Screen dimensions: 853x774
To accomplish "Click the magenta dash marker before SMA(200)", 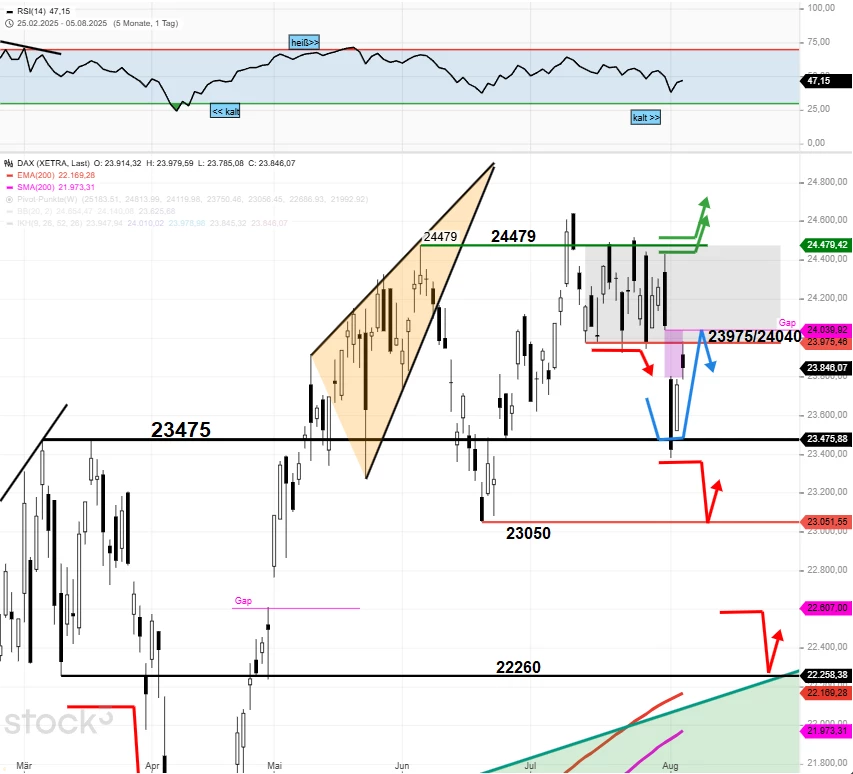I will coord(9,188).
